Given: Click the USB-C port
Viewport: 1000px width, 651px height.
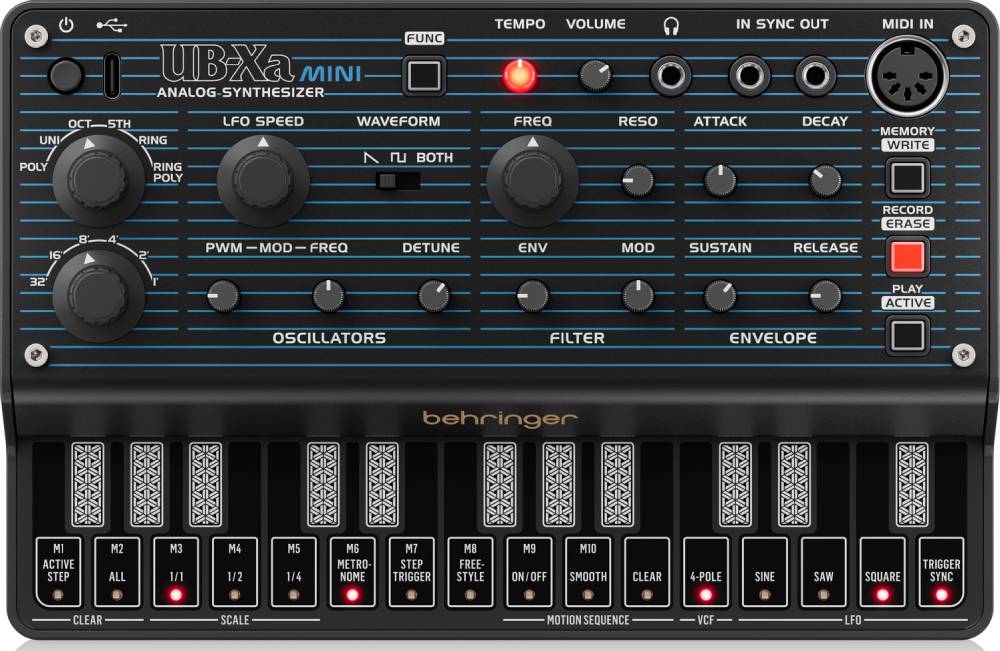Looking at the screenshot, I should click(x=112, y=75).
